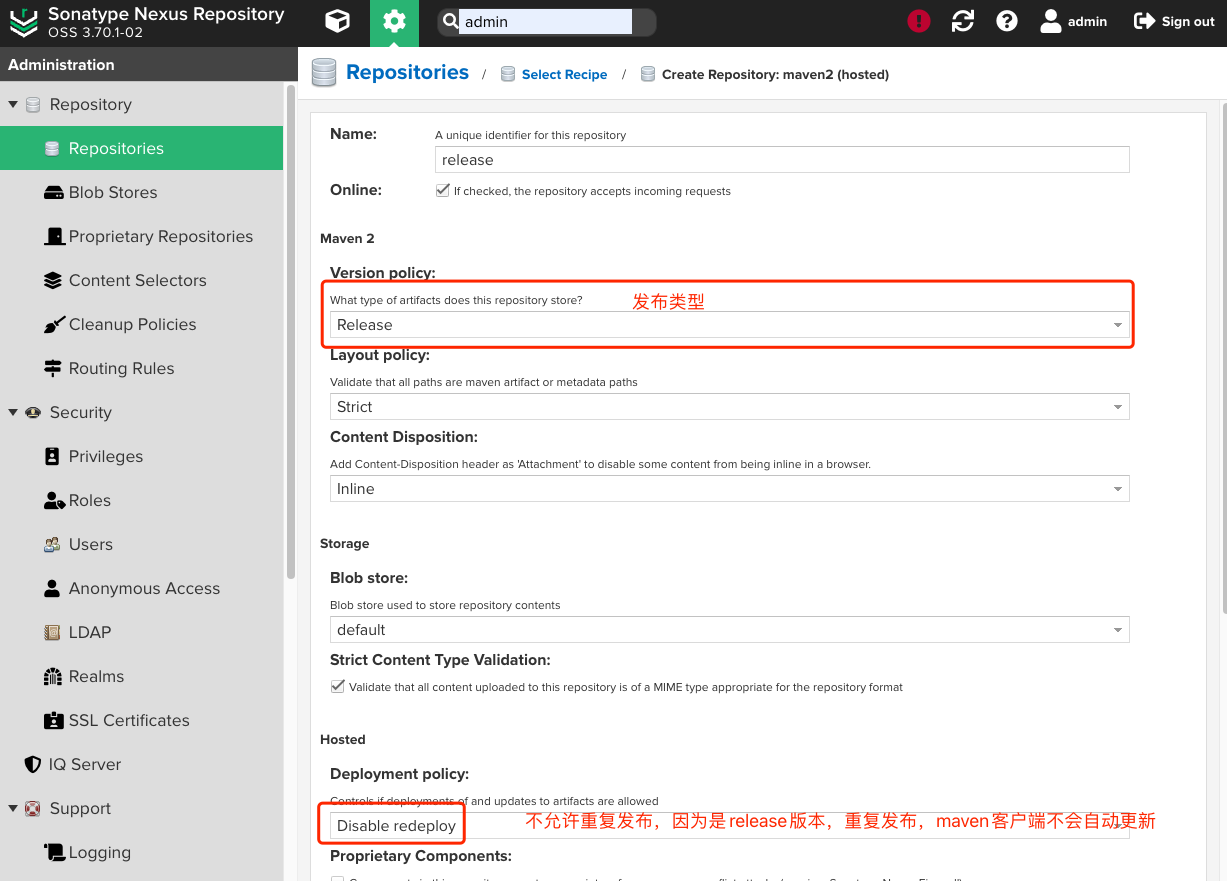Viewport: 1227px width, 881px height.
Task: Click the Browse cube icon in header
Action: (338, 22)
